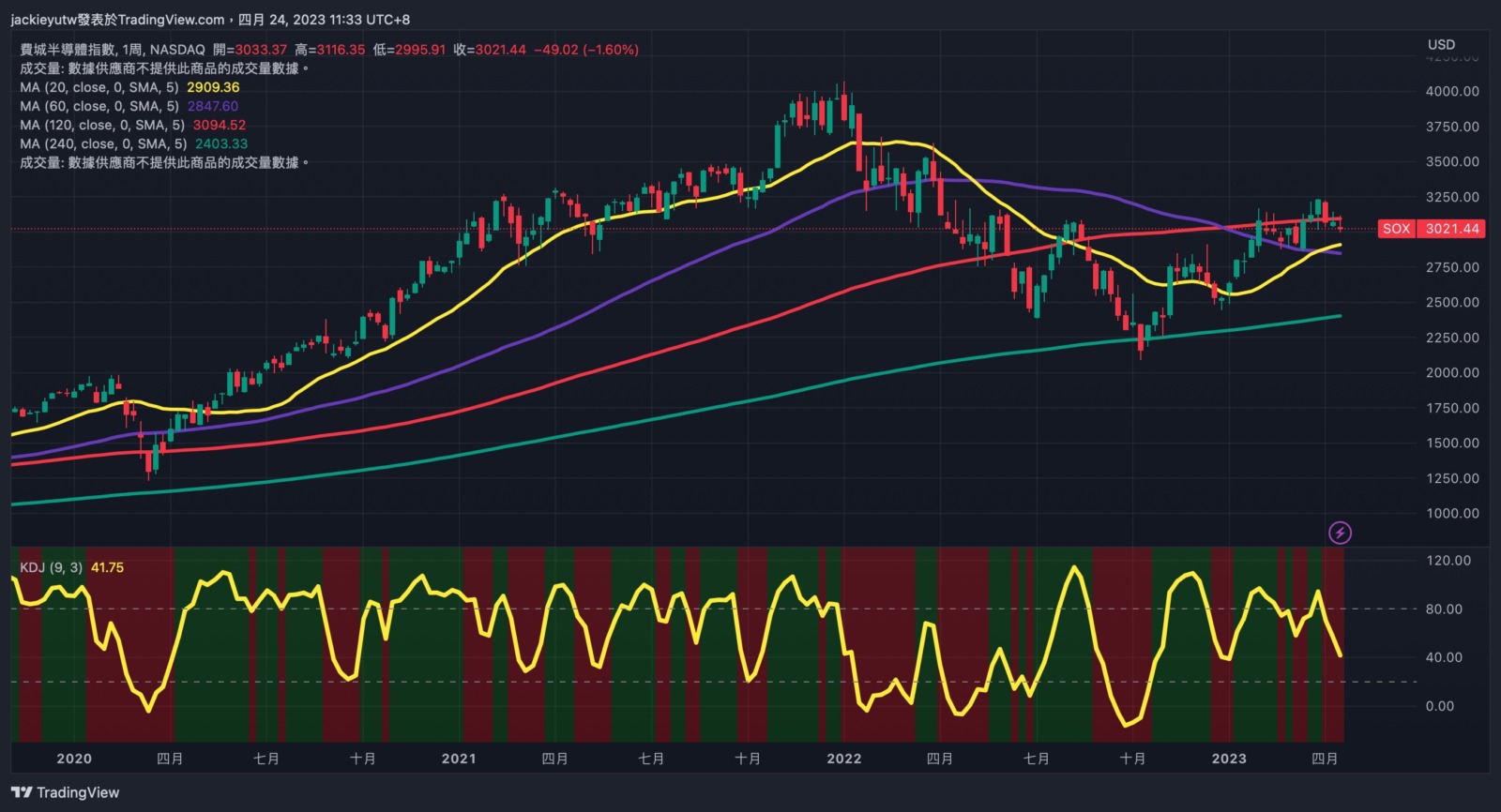Image resolution: width=1501 pixels, height=812 pixels.
Task: Select the MA 20 indicator legend
Action: point(99,87)
